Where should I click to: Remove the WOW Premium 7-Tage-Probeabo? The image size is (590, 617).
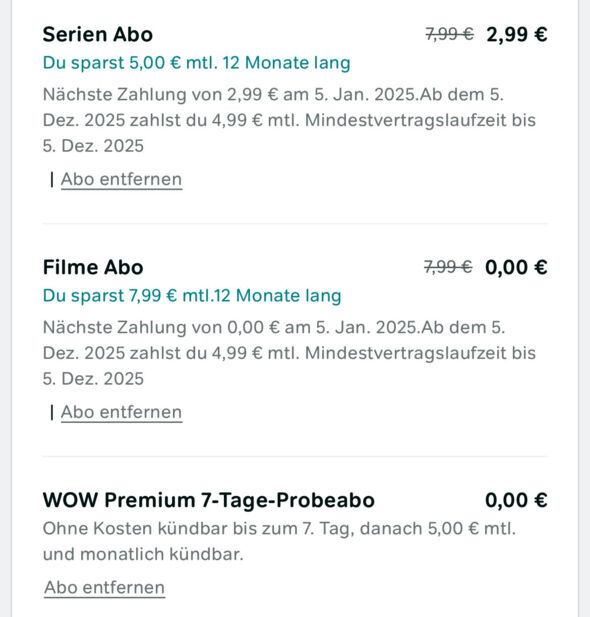click(104, 588)
